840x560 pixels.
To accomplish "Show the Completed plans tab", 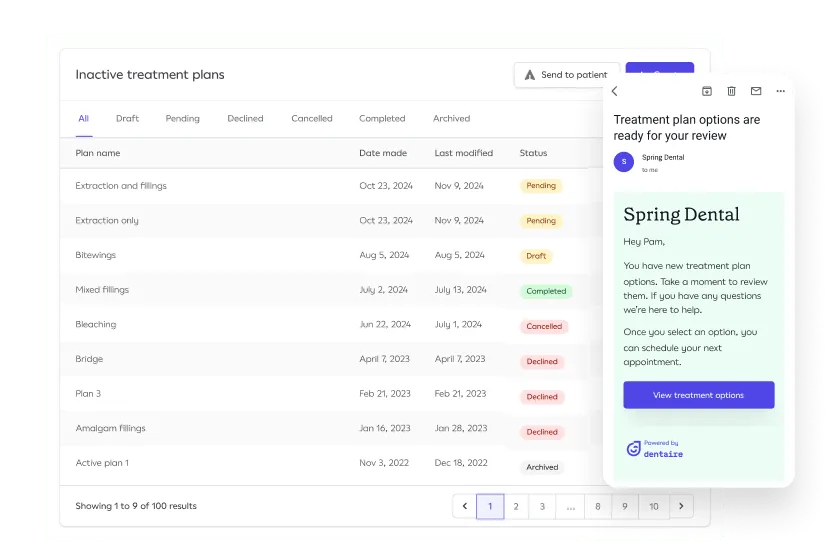I will [382, 119].
